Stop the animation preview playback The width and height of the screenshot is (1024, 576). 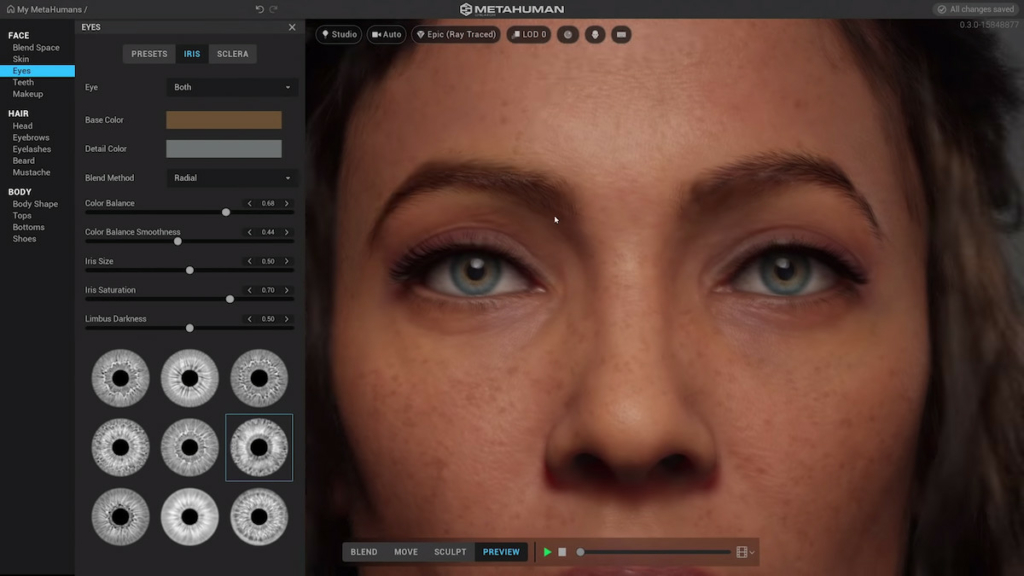pos(562,552)
